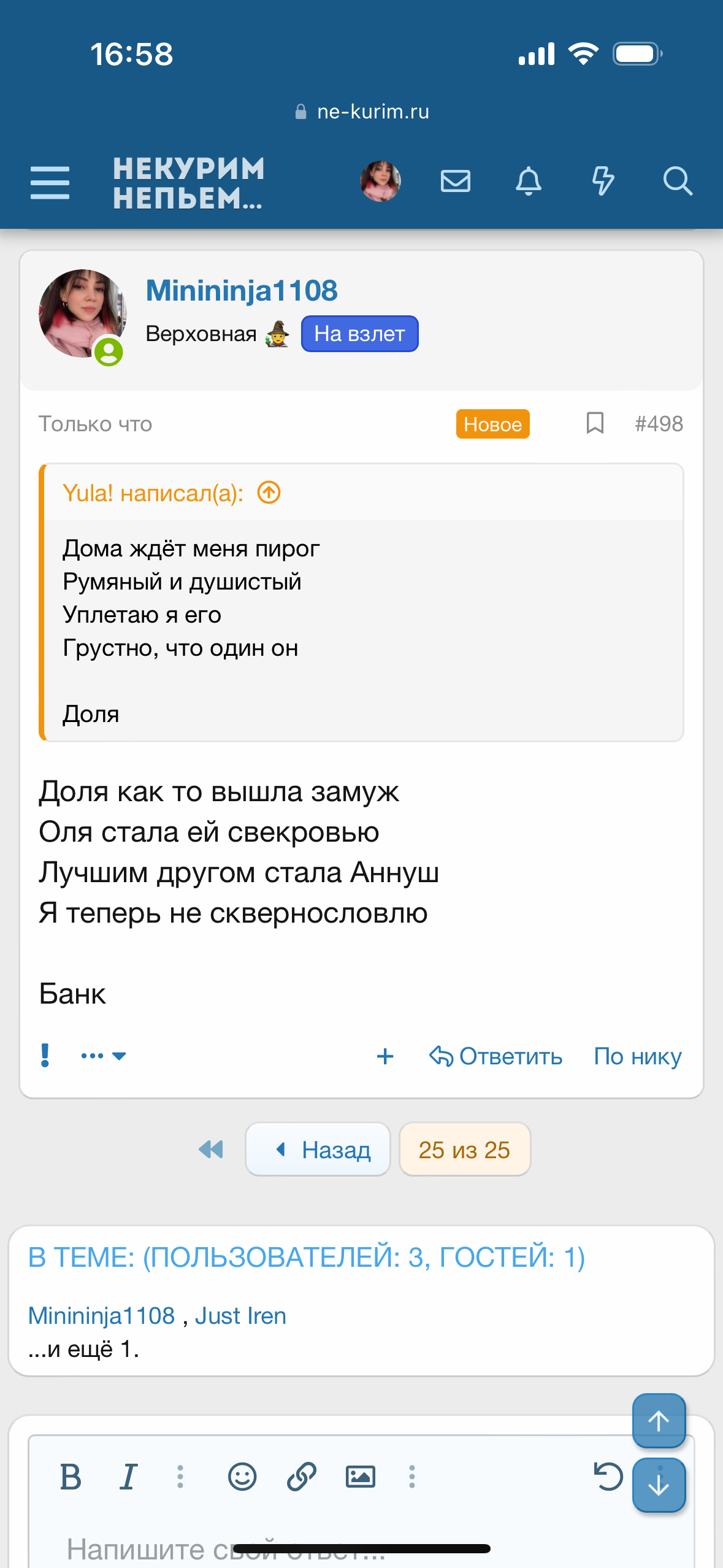
Task: Open the hamburger navigation menu
Action: [50, 182]
